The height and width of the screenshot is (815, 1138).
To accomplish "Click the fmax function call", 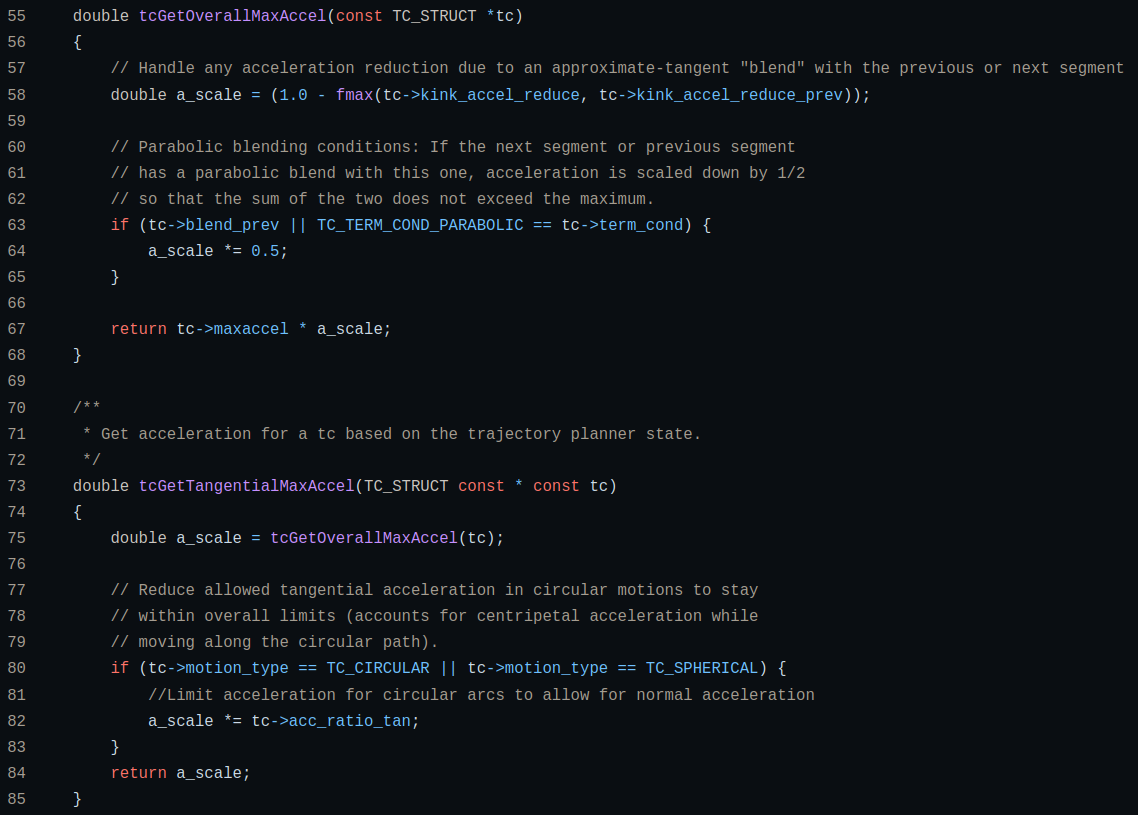I will 354,95.
